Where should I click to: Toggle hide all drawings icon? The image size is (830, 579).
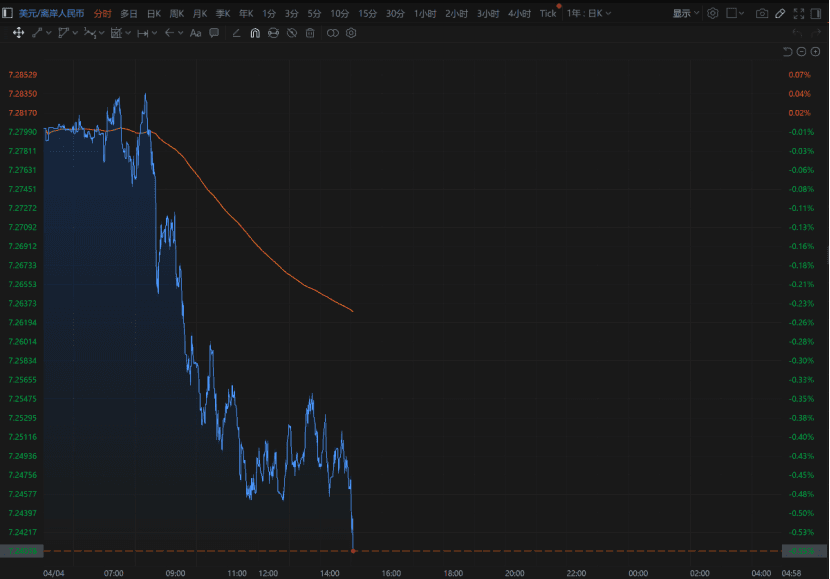pyautogui.click(x=292, y=33)
